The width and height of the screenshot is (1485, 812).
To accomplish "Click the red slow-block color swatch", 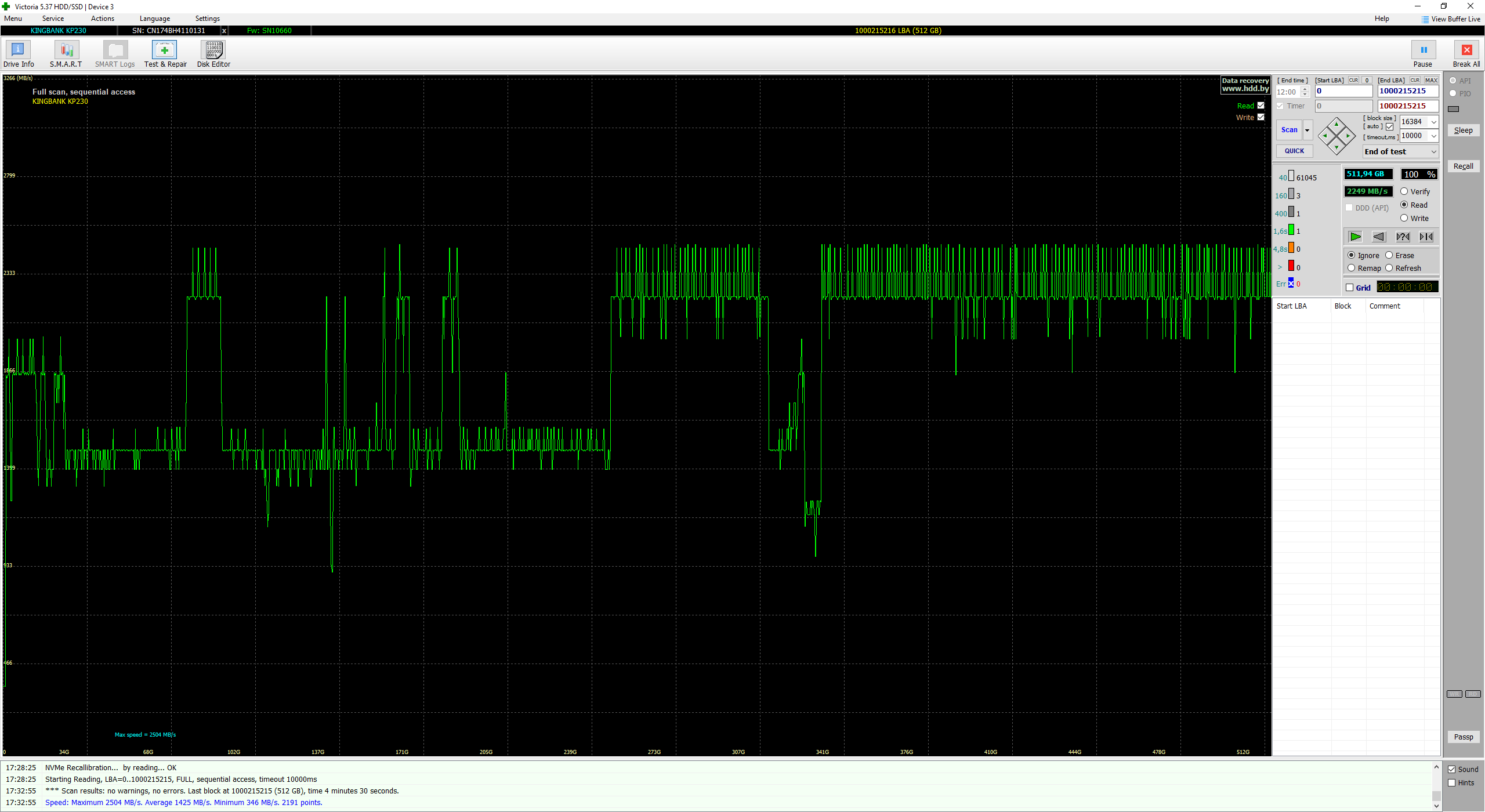I will tap(1291, 266).
